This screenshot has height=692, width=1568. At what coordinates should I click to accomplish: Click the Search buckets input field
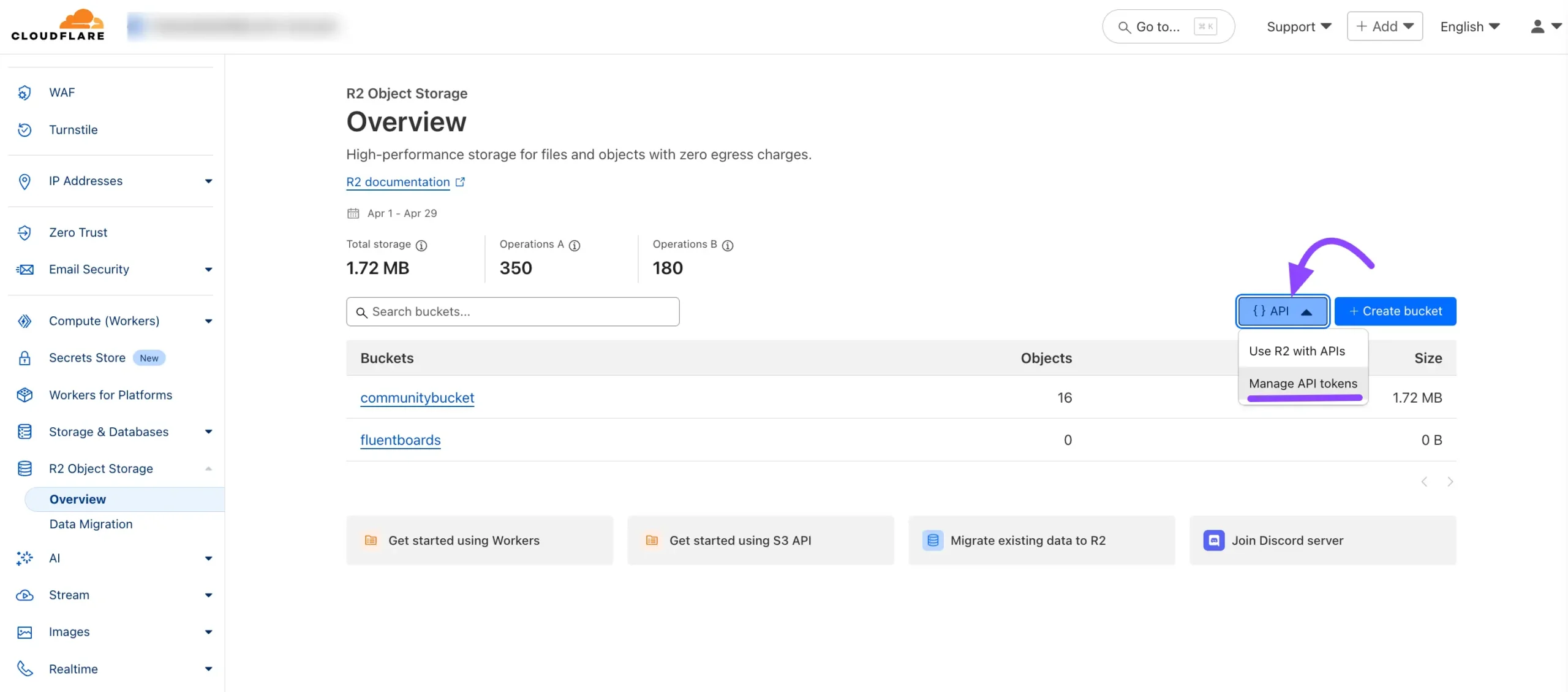click(x=513, y=312)
